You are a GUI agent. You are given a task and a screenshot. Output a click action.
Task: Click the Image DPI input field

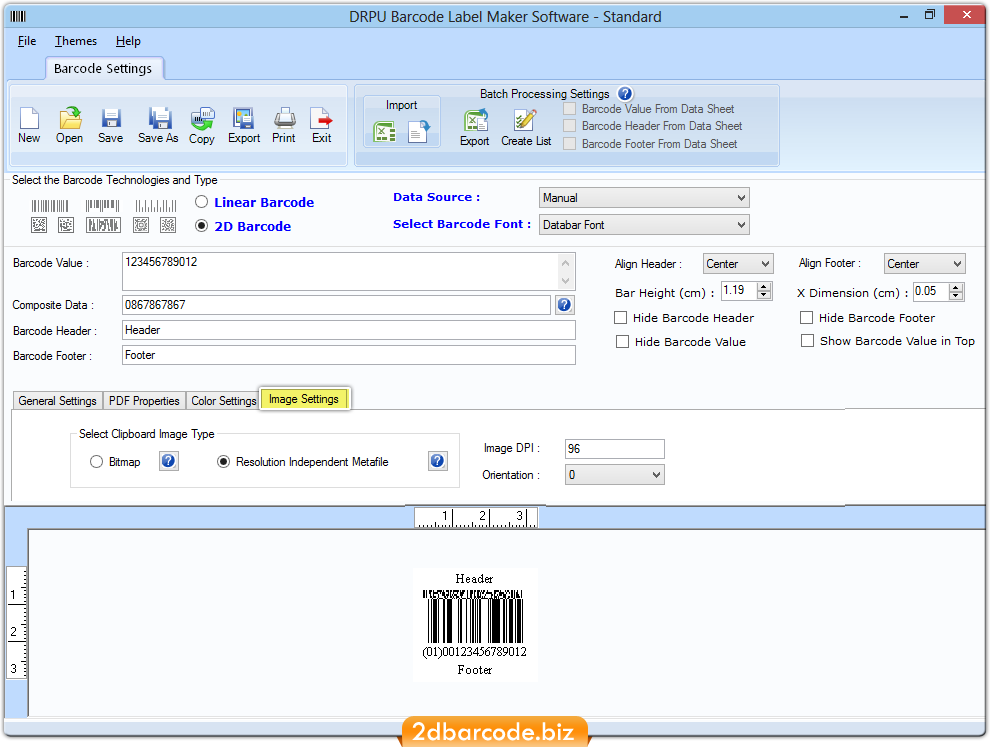point(614,449)
